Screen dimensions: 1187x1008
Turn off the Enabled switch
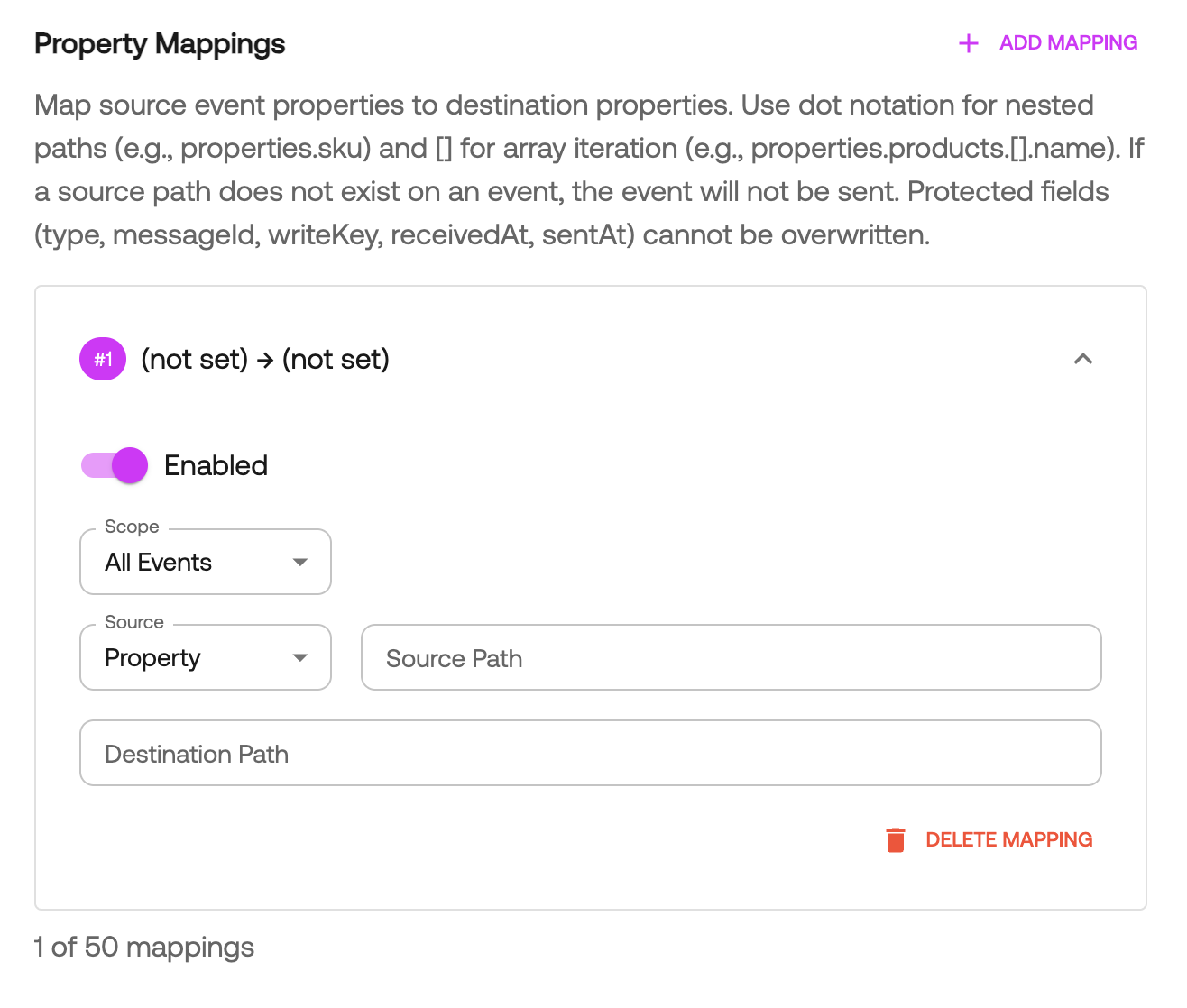(x=115, y=465)
